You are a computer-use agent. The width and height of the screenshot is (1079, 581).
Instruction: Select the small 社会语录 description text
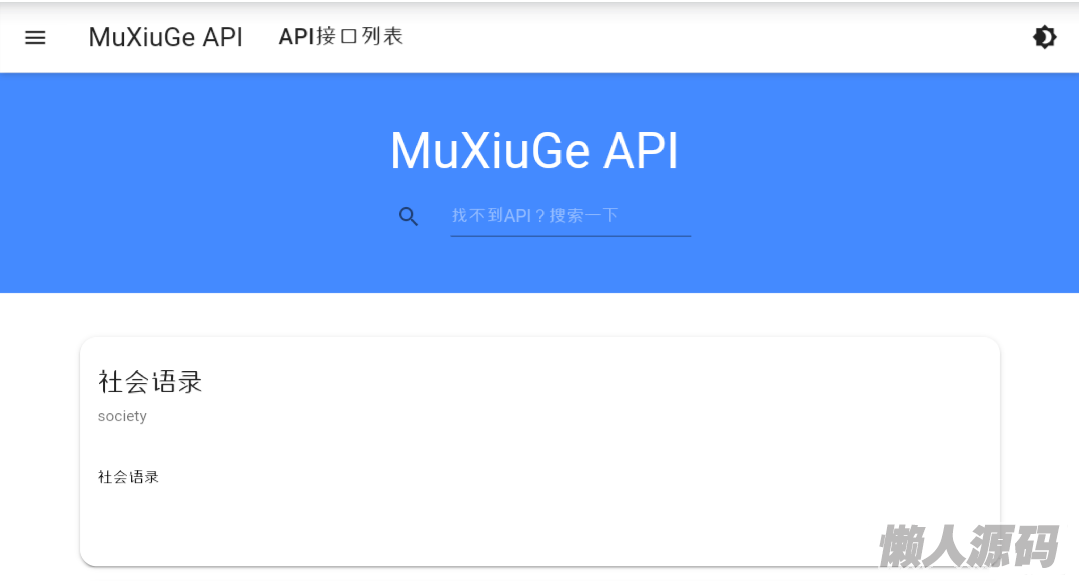click(x=128, y=477)
